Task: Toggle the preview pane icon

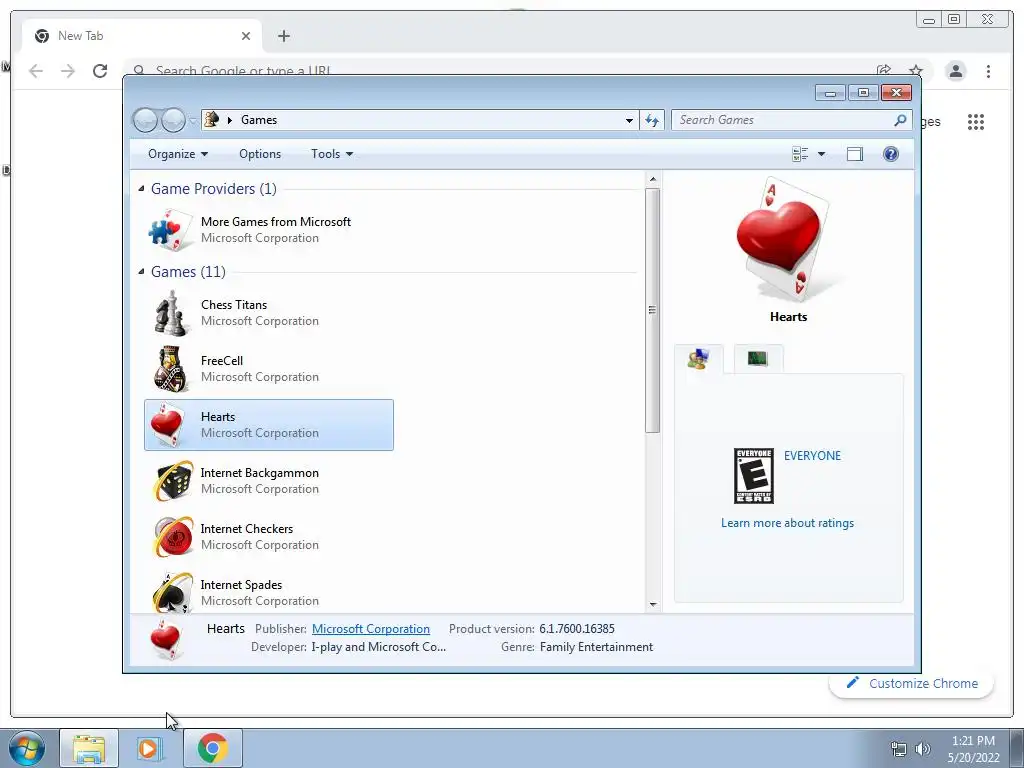Action: click(854, 154)
